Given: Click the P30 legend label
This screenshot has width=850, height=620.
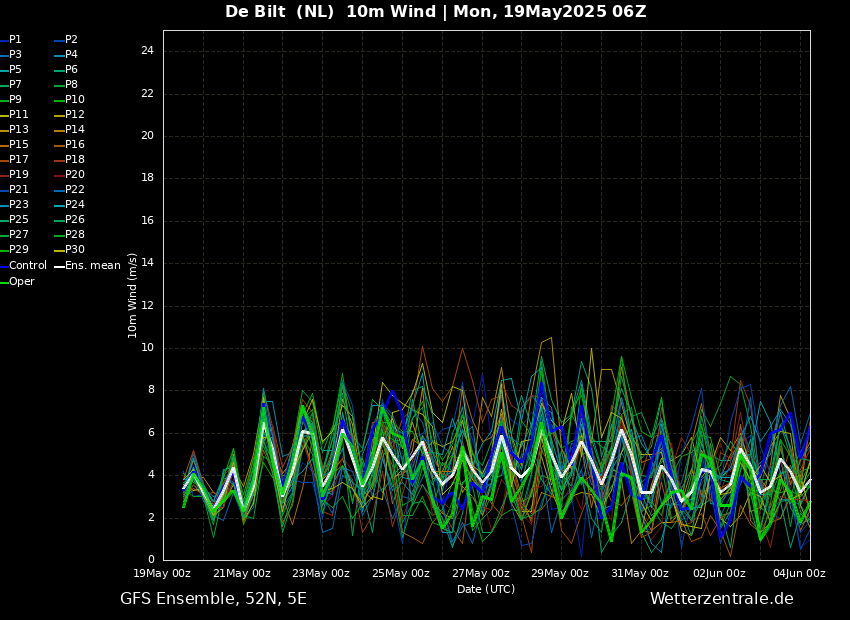Looking at the screenshot, I should (75, 250).
